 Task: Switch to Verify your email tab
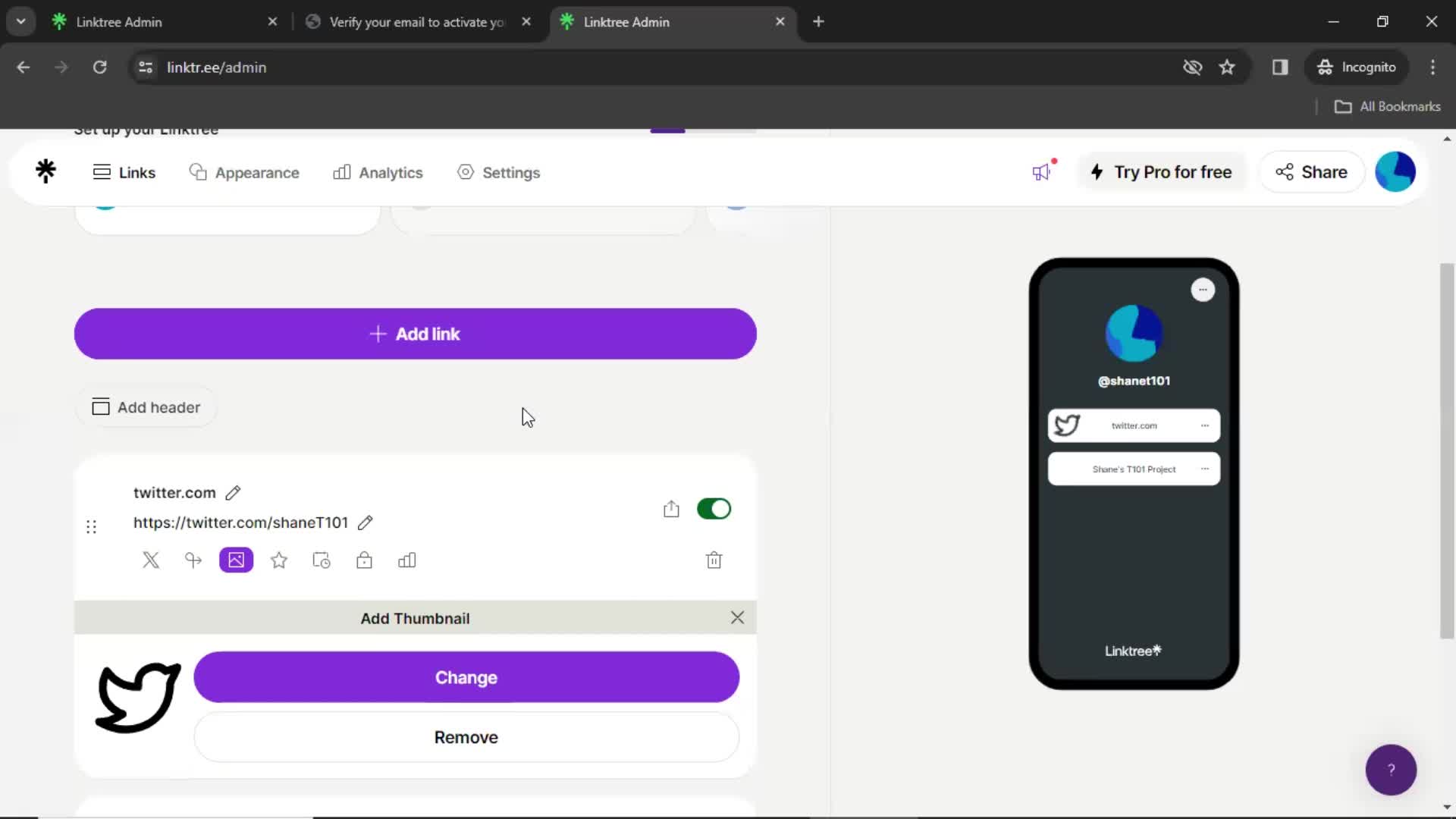(417, 22)
